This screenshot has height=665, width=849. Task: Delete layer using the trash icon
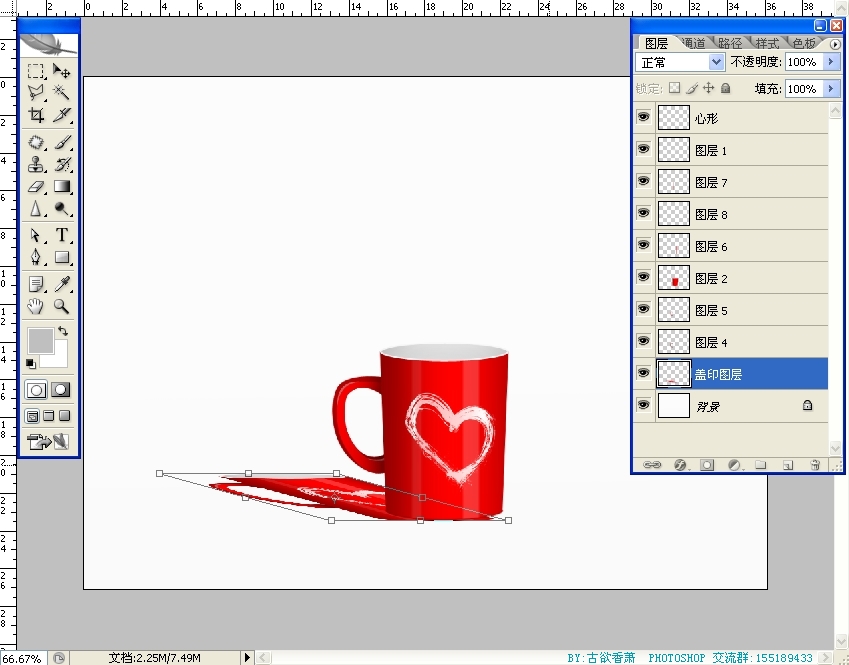(x=815, y=465)
